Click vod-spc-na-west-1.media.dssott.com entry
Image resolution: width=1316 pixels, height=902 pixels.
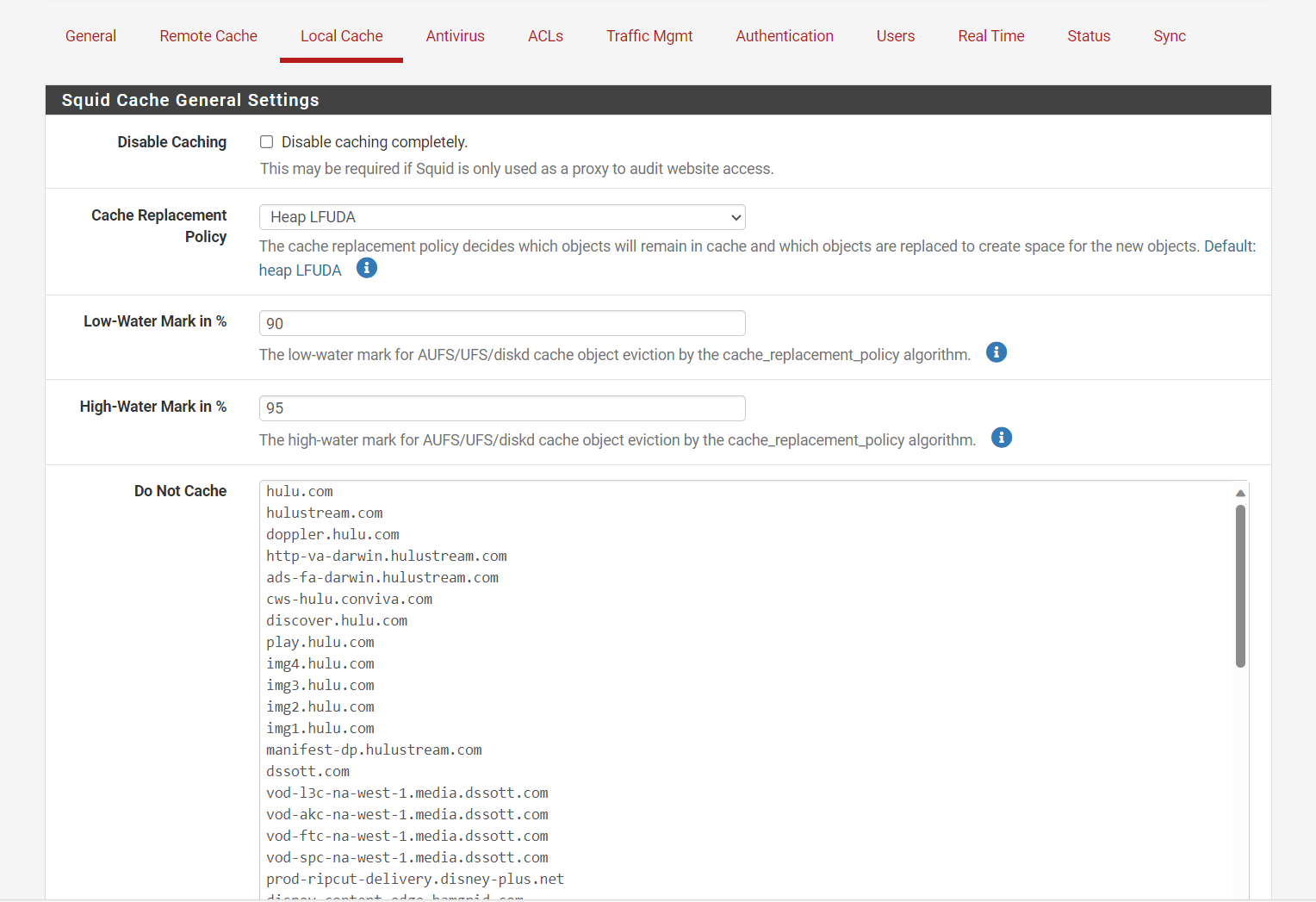click(x=407, y=857)
